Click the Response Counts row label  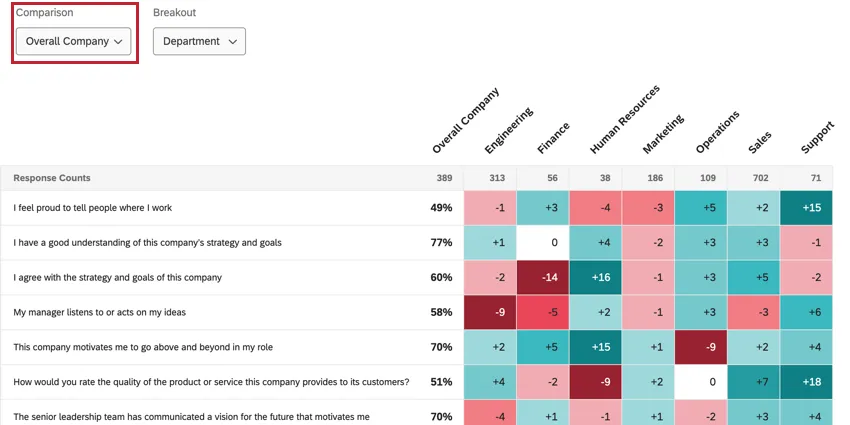pos(52,178)
